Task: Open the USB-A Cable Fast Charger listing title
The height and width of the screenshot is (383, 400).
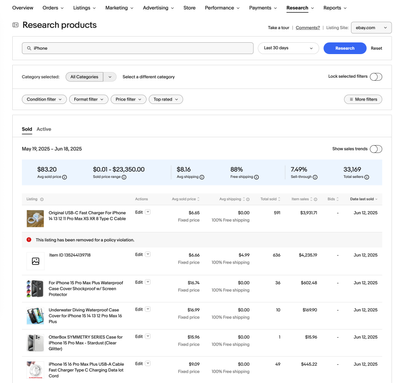Action: click(x=86, y=370)
